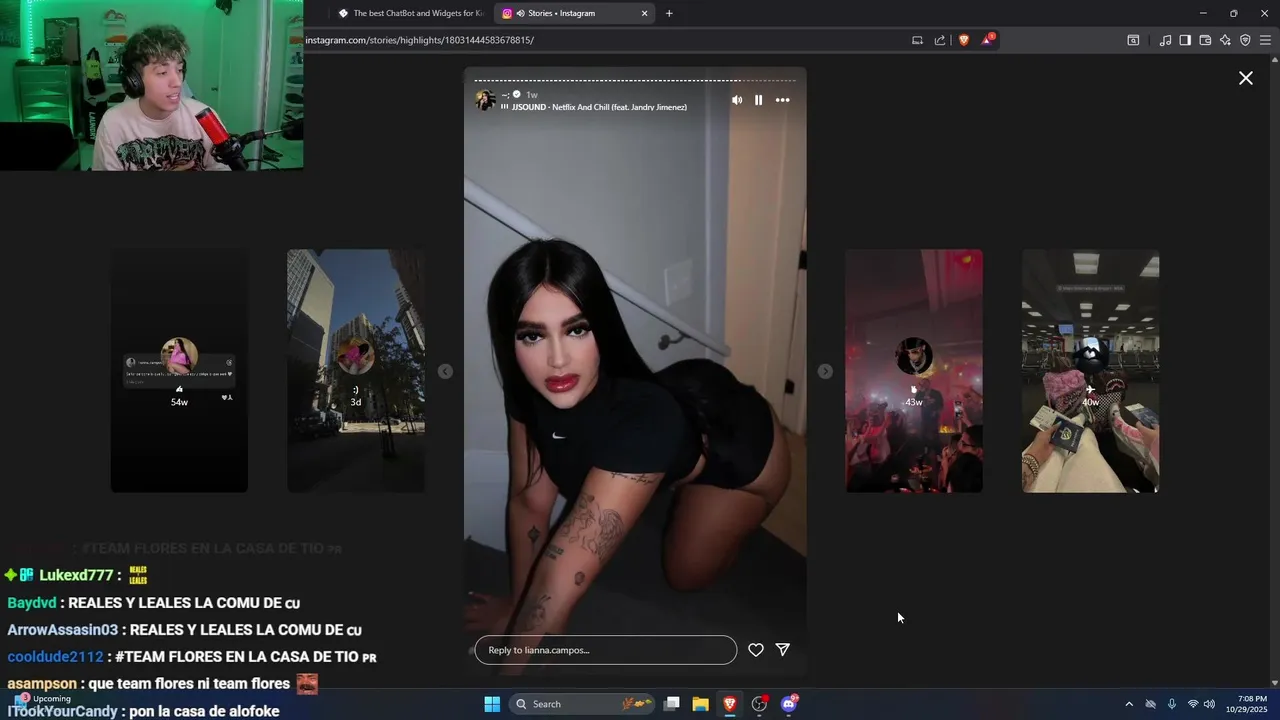
Task: Open a new browser tab
Action: point(669,13)
